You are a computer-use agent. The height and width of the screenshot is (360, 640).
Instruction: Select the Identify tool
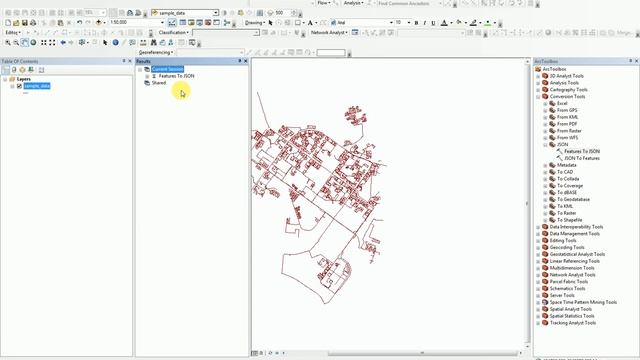click(116, 42)
